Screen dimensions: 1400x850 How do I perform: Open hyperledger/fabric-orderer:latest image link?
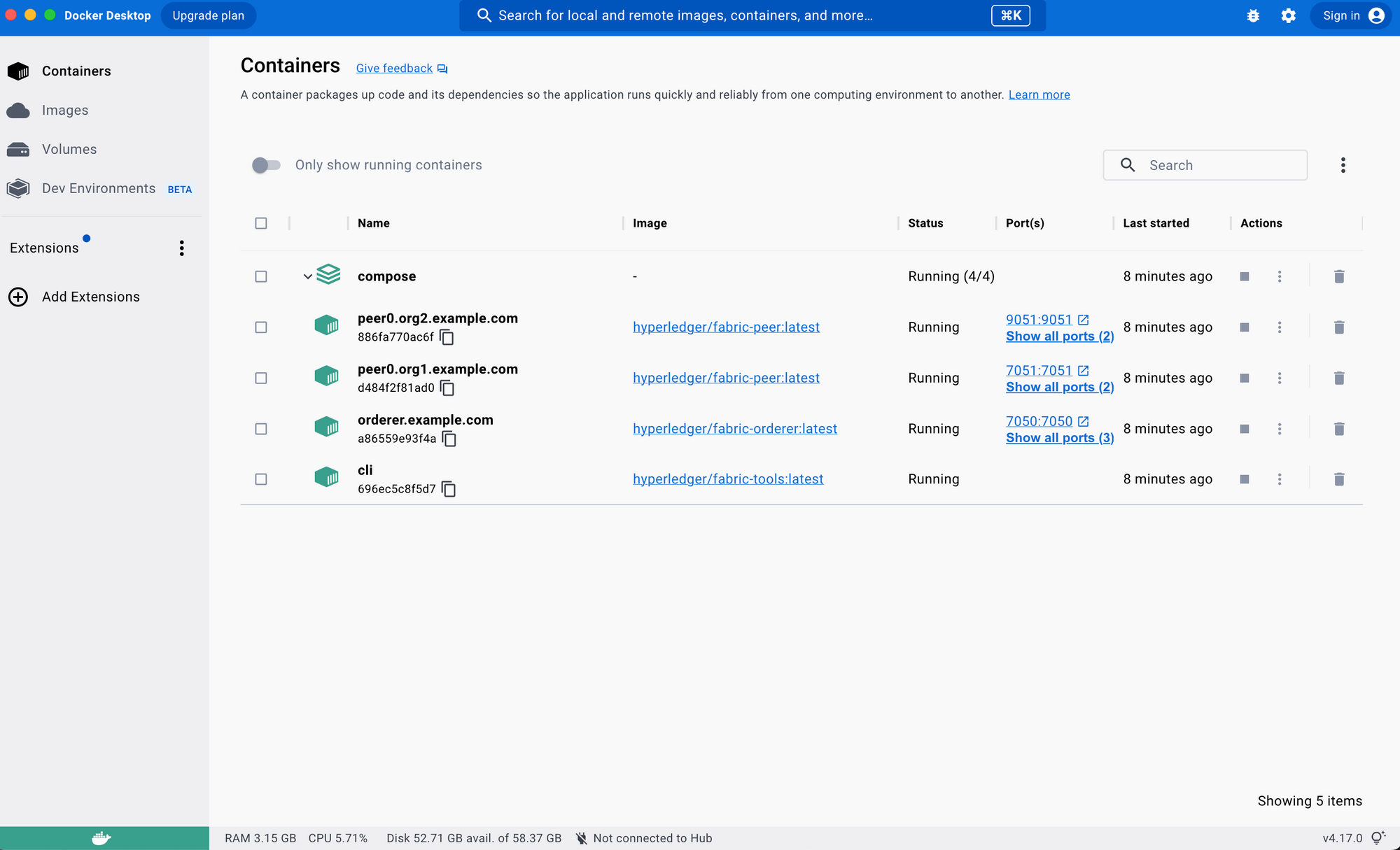tap(735, 429)
